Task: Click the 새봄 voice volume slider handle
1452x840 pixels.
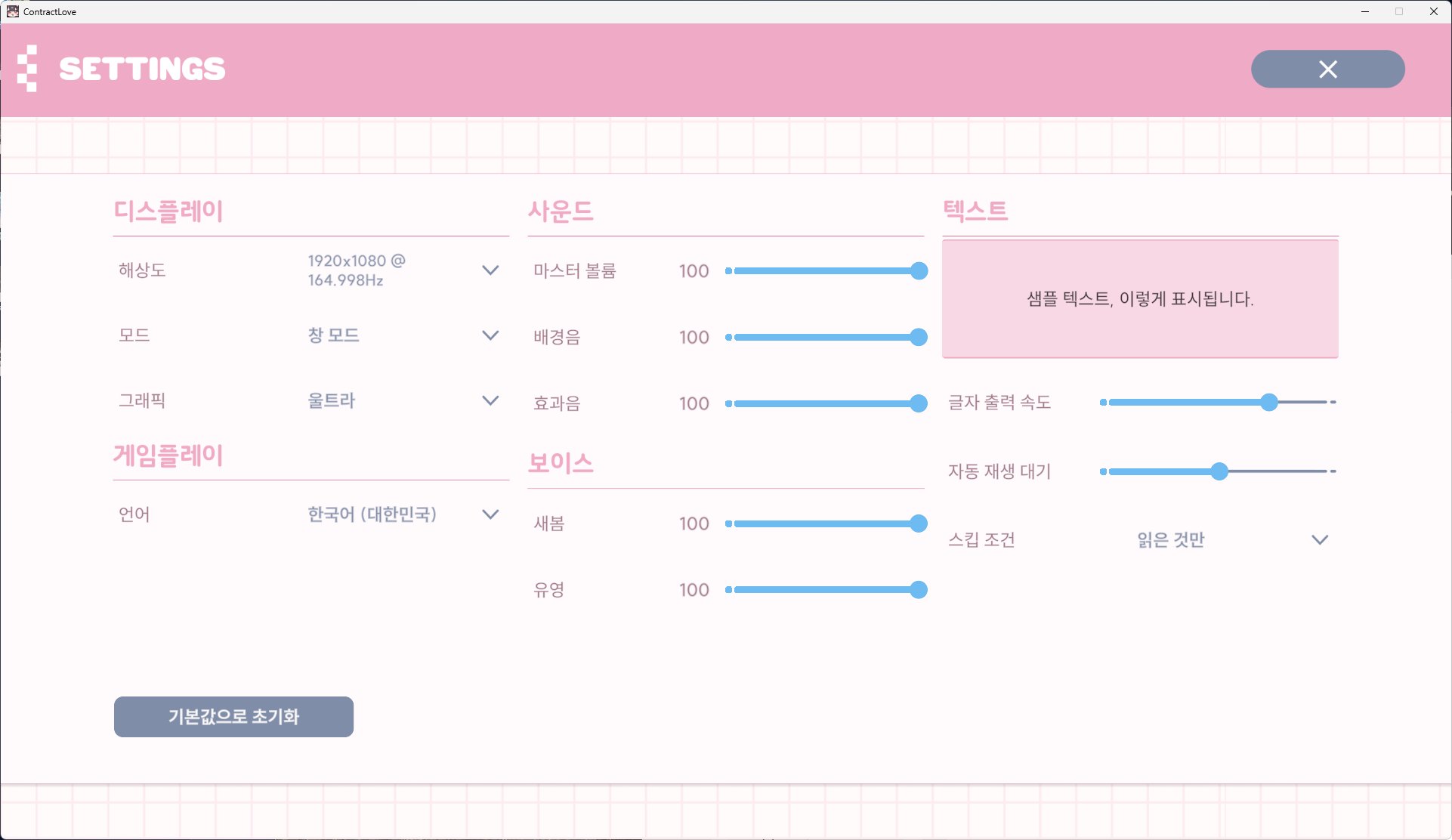Action: coord(919,523)
